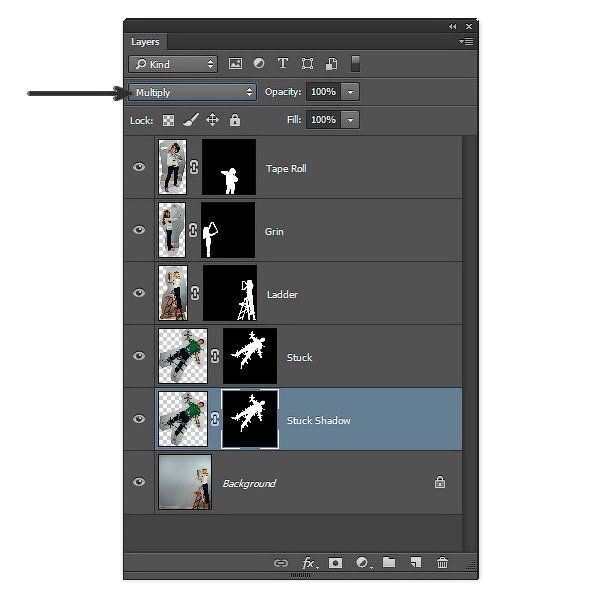Click the Opacity 100% value field

[x=323, y=92]
